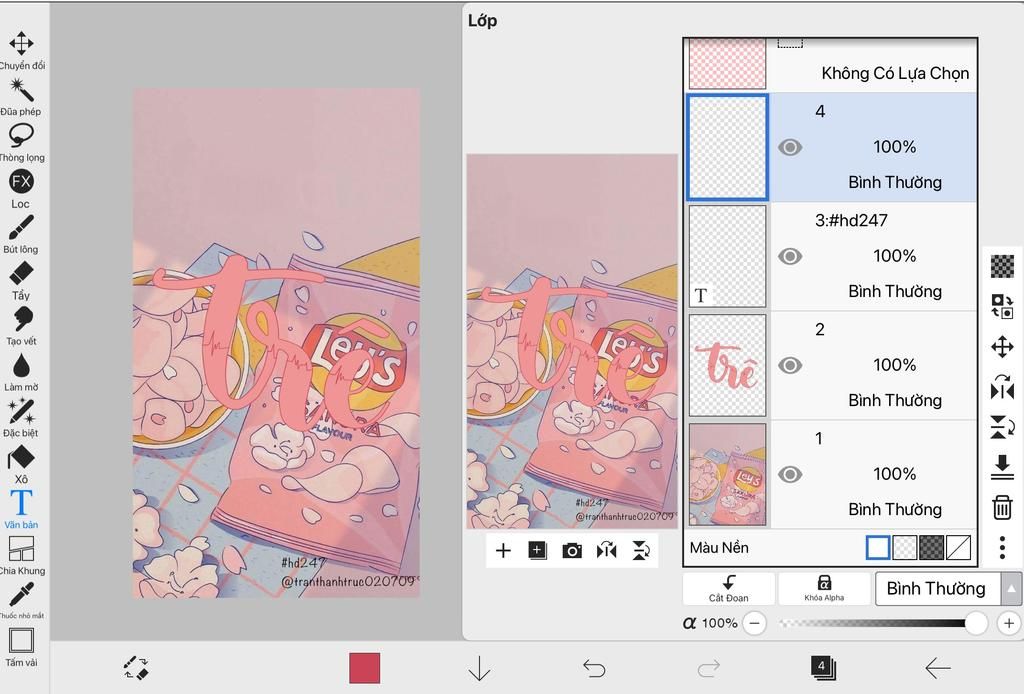Click the Màu Nền label
This screenshot has width=1024, height=694.
pos(719,548)
